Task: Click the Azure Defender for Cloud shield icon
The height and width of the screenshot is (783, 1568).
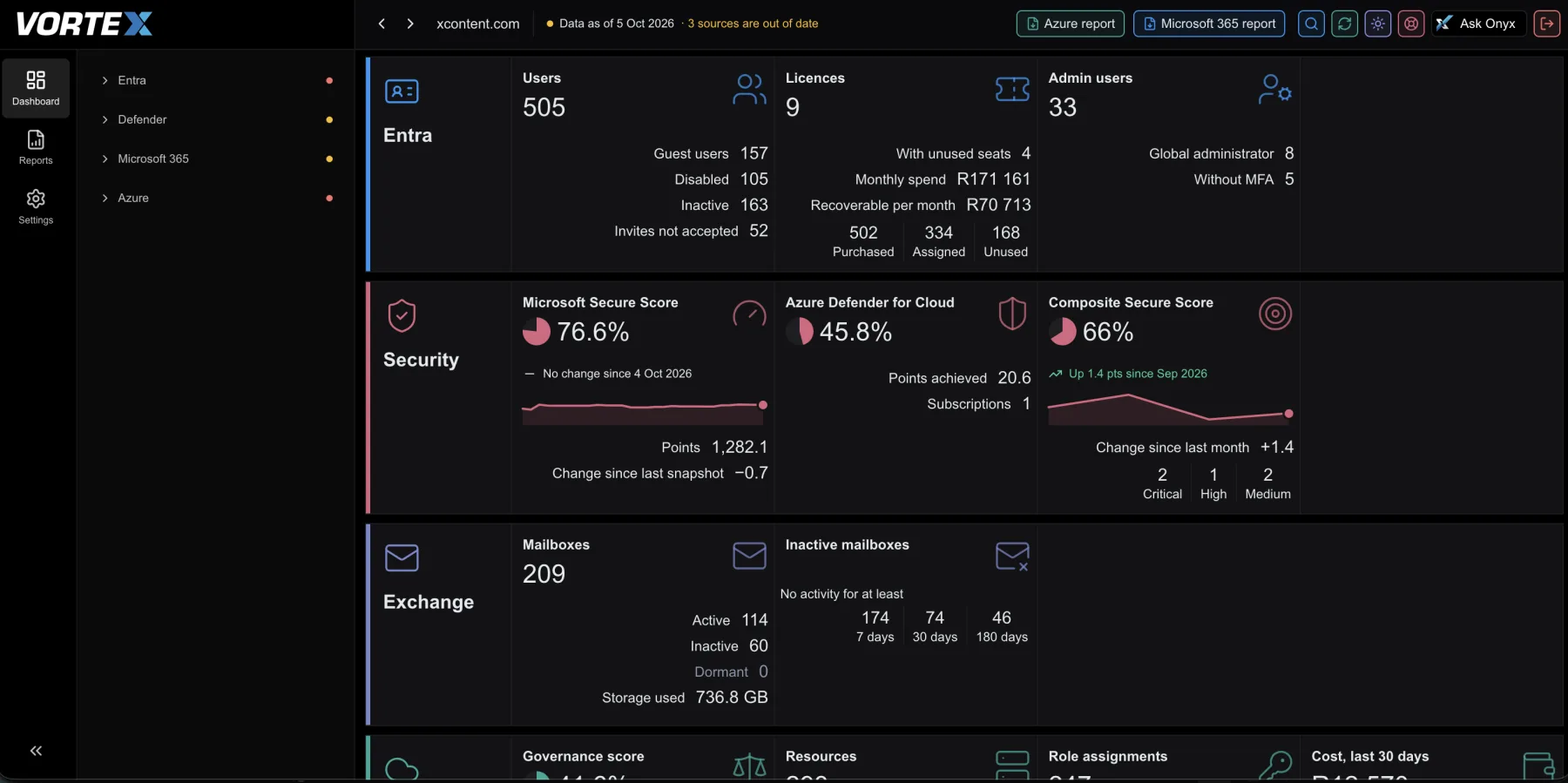Action: 1012,314
